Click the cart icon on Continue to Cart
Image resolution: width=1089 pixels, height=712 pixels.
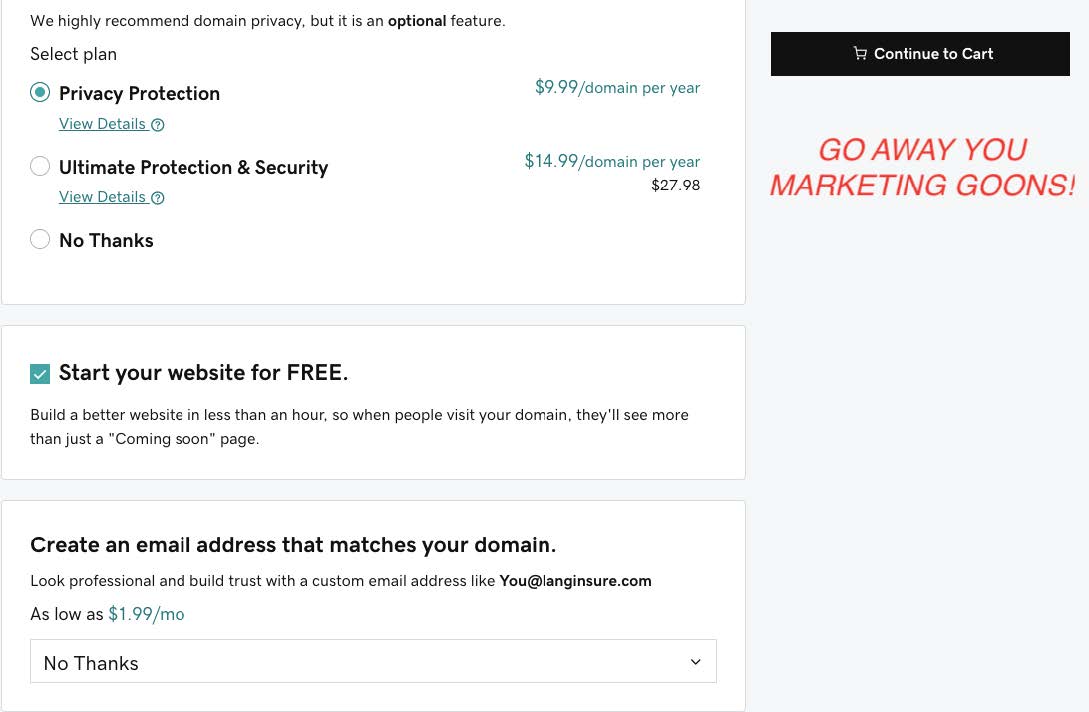pos(860,54)
